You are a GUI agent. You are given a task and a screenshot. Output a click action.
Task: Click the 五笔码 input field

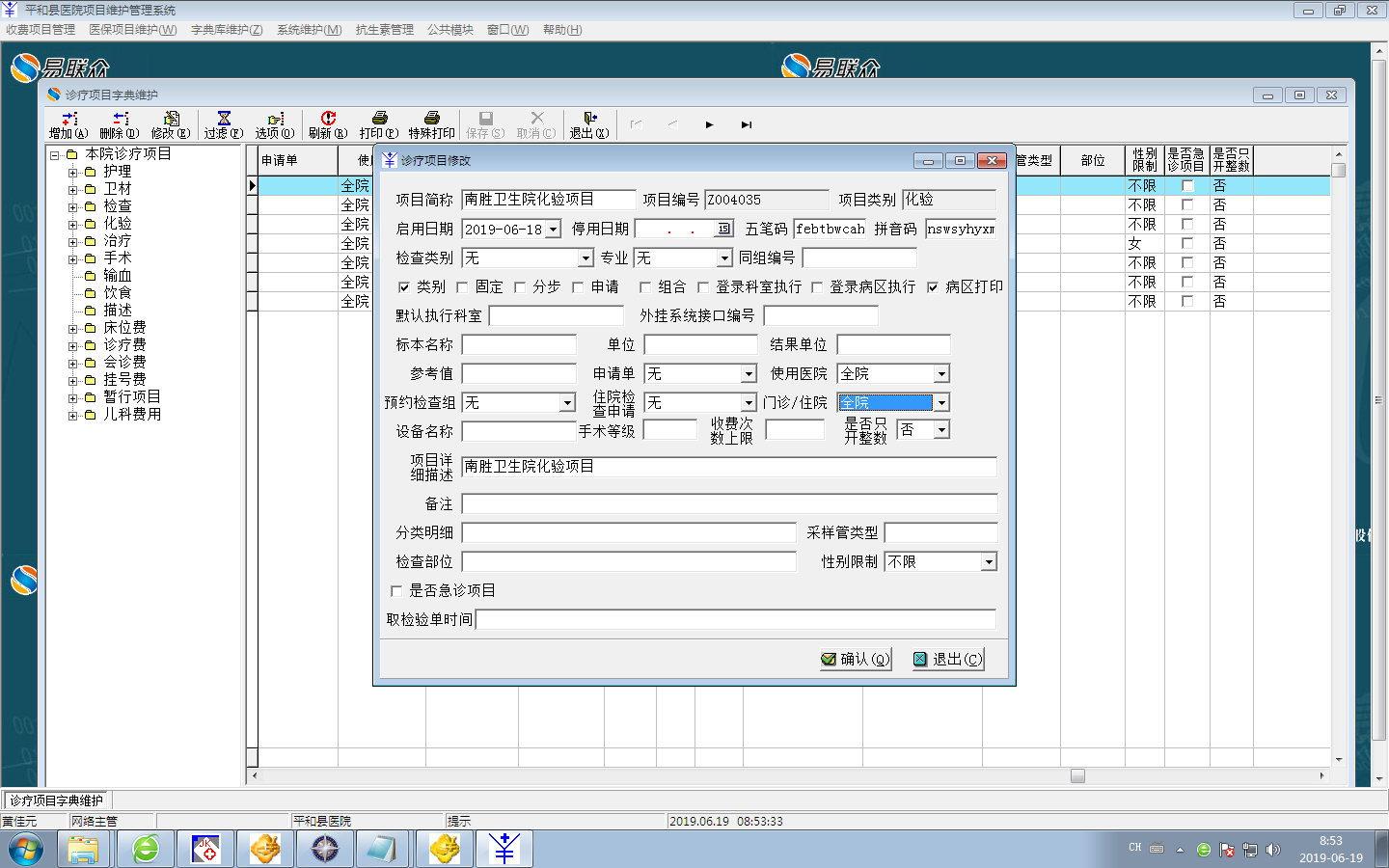(x=831, y=229)
